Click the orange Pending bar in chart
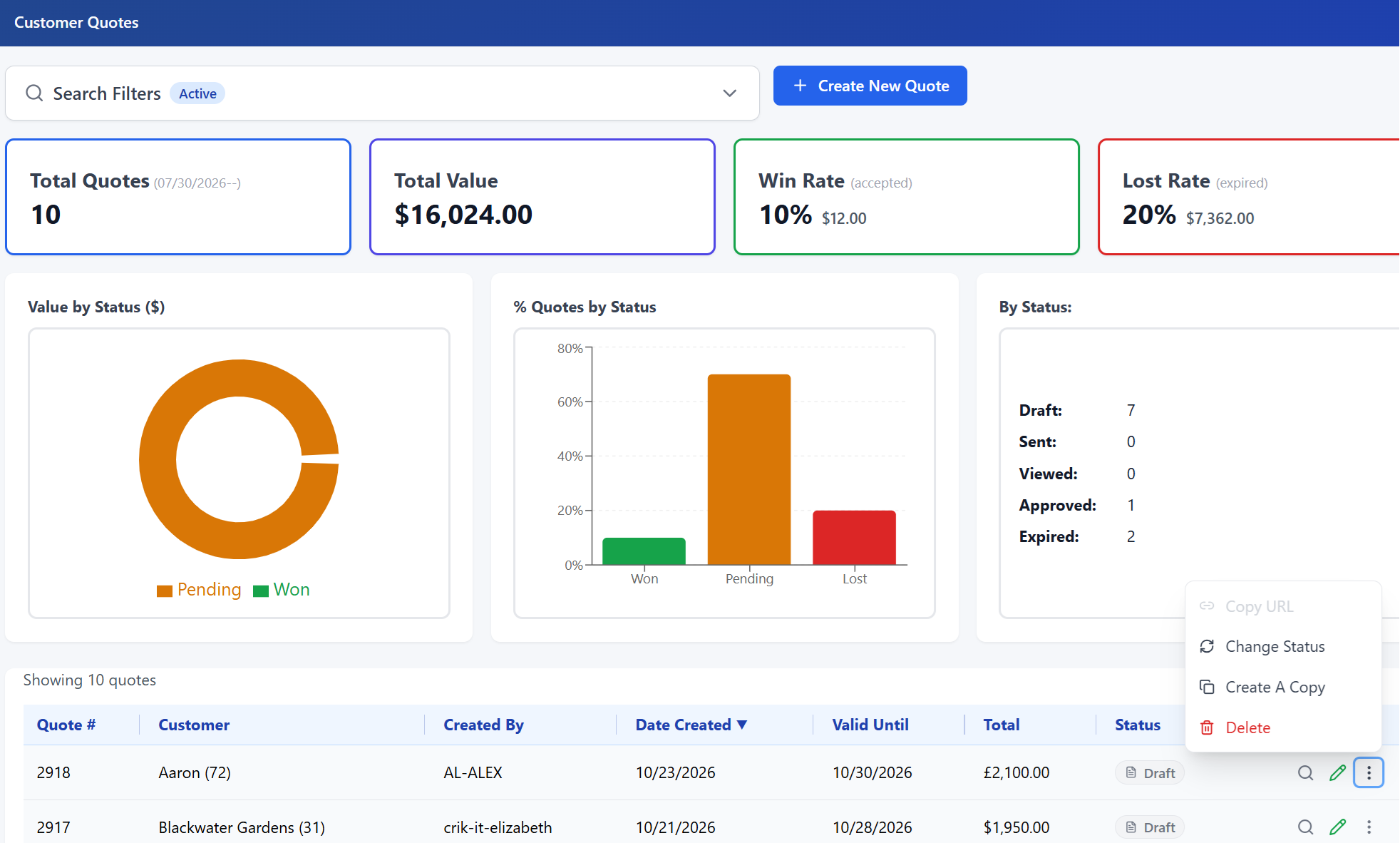 coord(749,469)
